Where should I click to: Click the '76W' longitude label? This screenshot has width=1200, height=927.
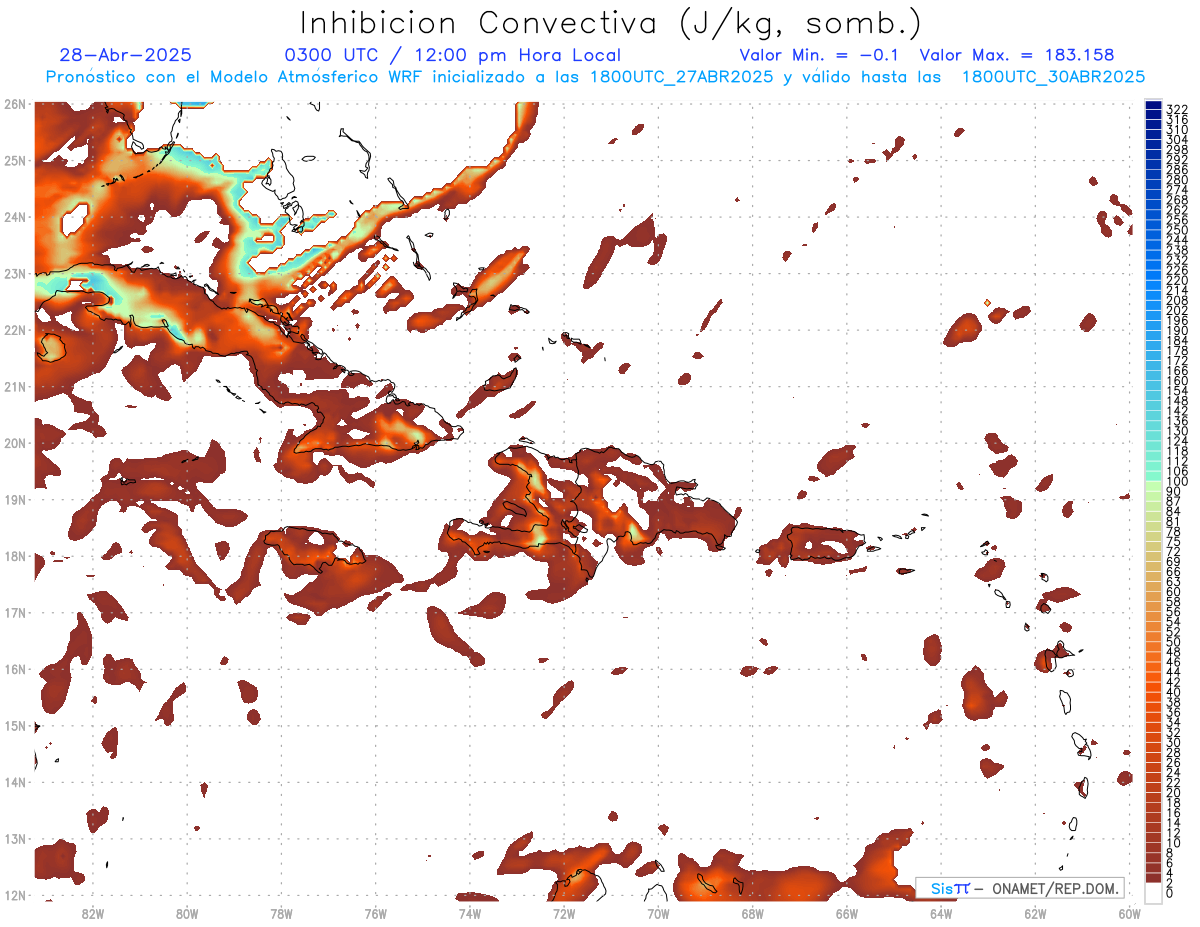pos(375,913)
